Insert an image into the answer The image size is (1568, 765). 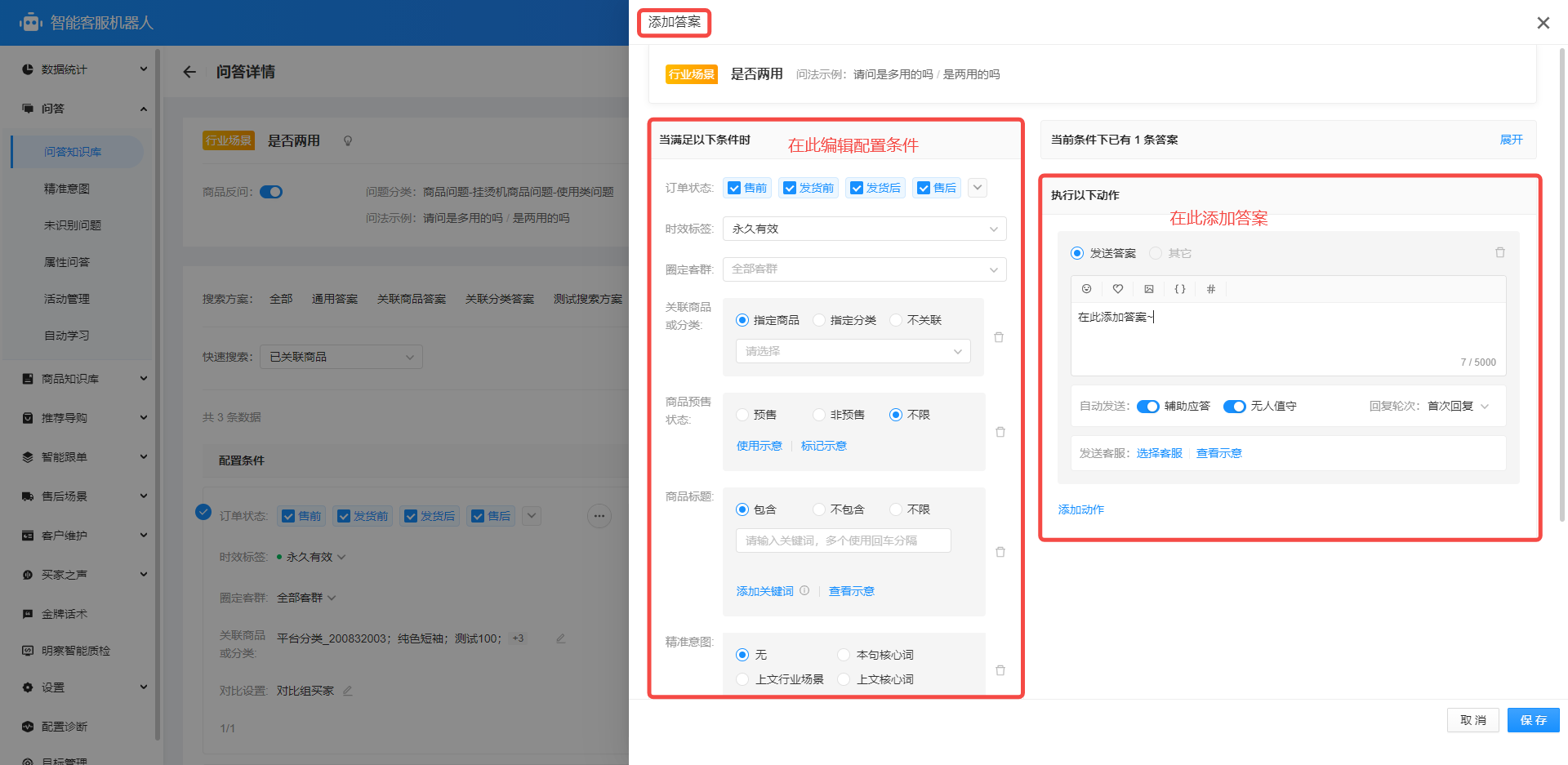[x=1149, y=289]
